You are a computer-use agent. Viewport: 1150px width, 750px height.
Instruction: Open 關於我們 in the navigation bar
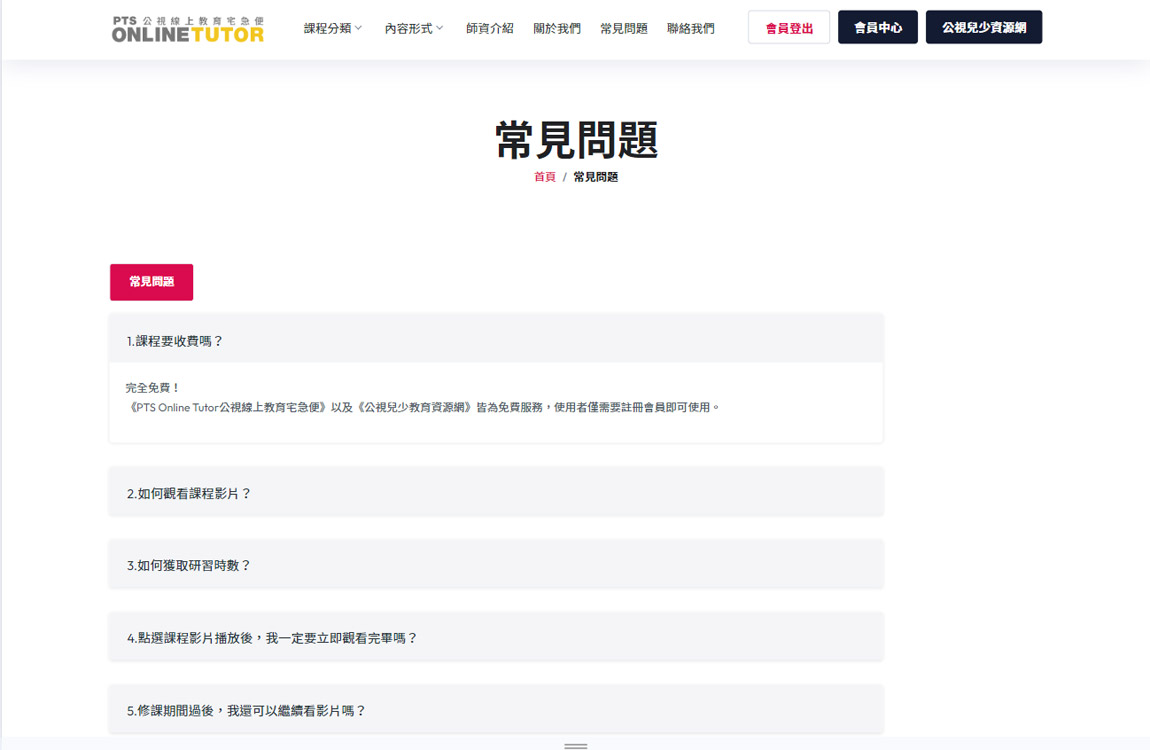coord(556,28)
